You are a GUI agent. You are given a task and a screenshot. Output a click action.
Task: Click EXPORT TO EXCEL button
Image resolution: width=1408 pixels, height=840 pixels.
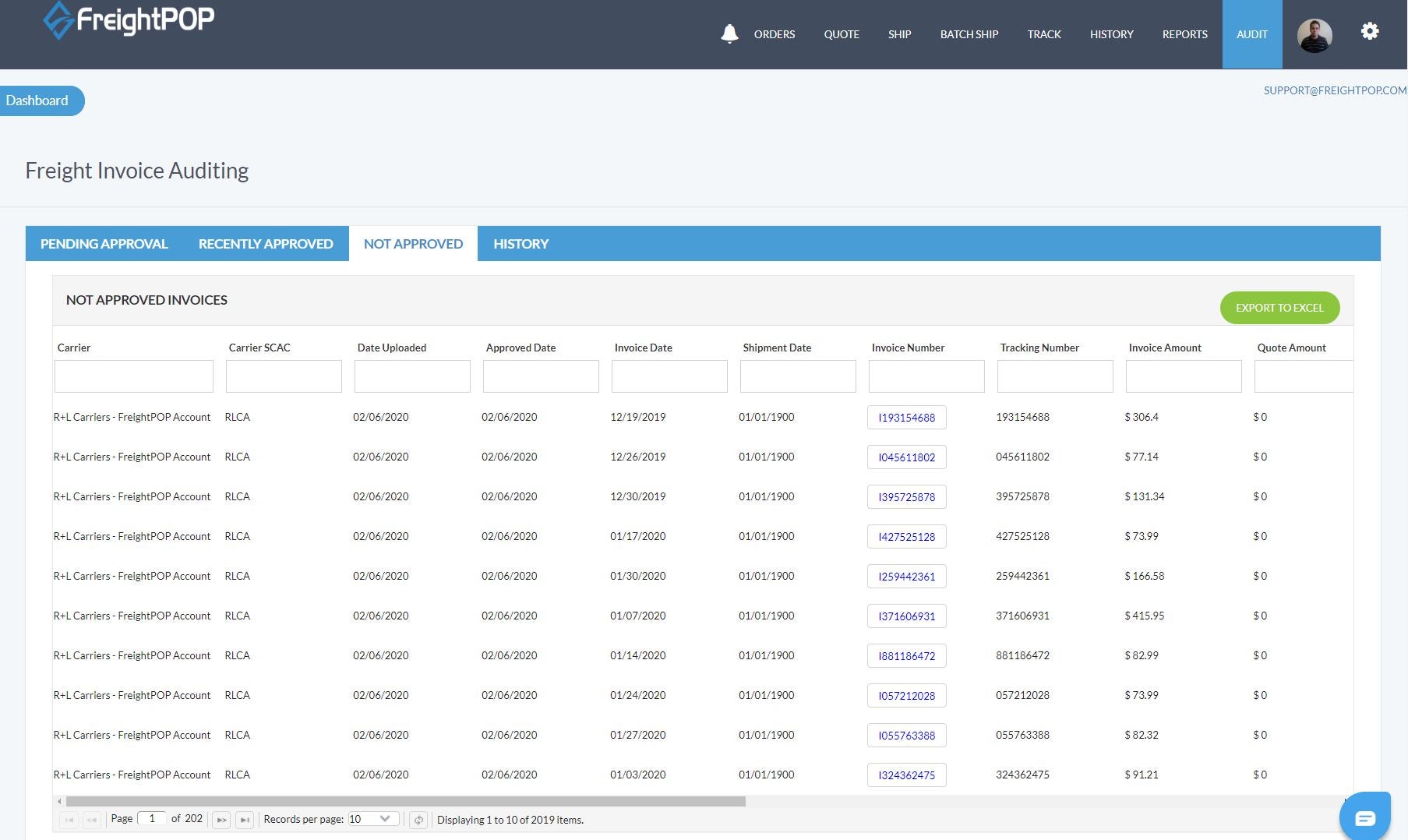[x=1279, y=308]
